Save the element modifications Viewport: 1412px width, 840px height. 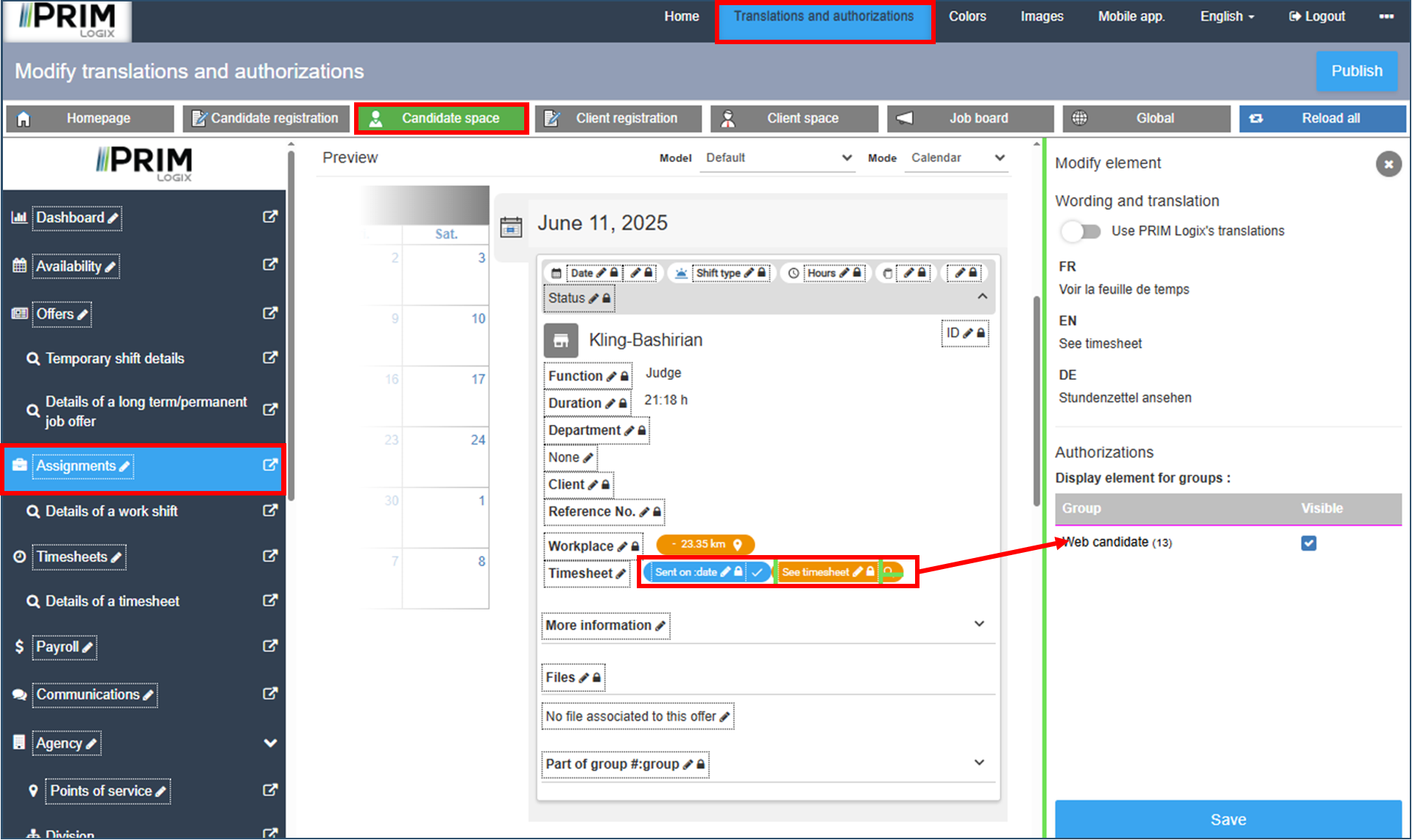(1227, 819)
